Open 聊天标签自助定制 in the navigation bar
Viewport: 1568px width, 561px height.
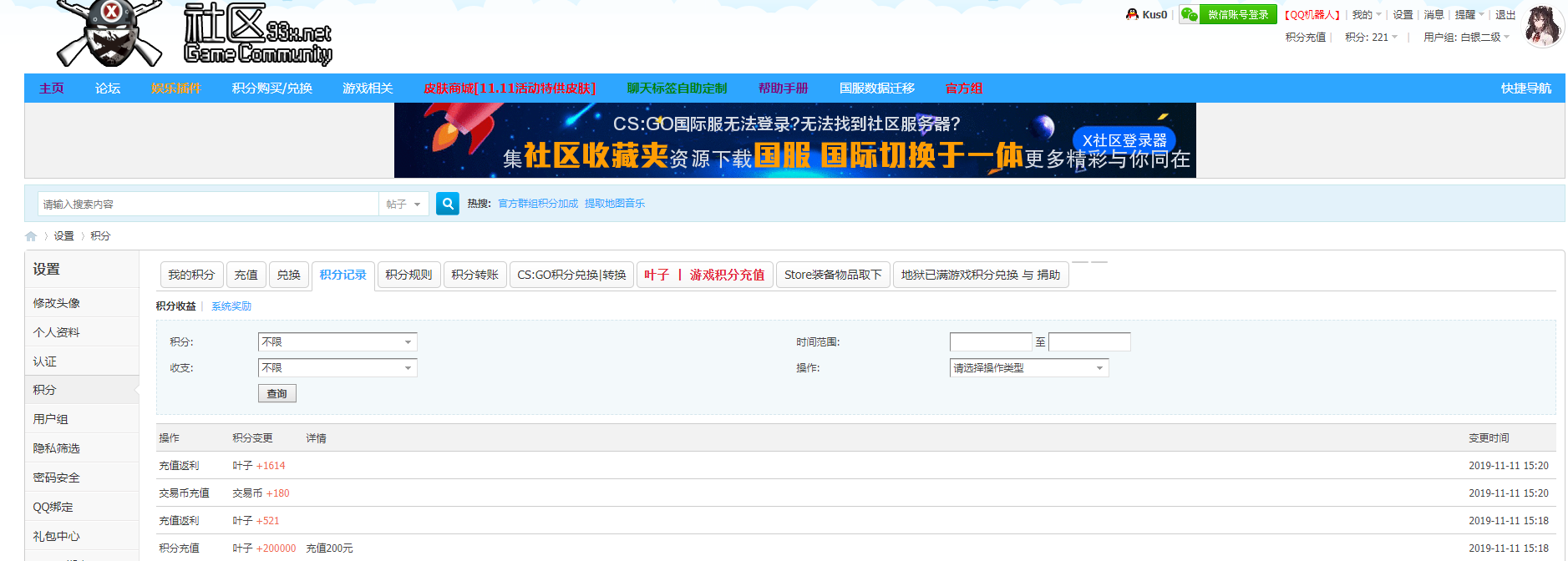(677, 88)
